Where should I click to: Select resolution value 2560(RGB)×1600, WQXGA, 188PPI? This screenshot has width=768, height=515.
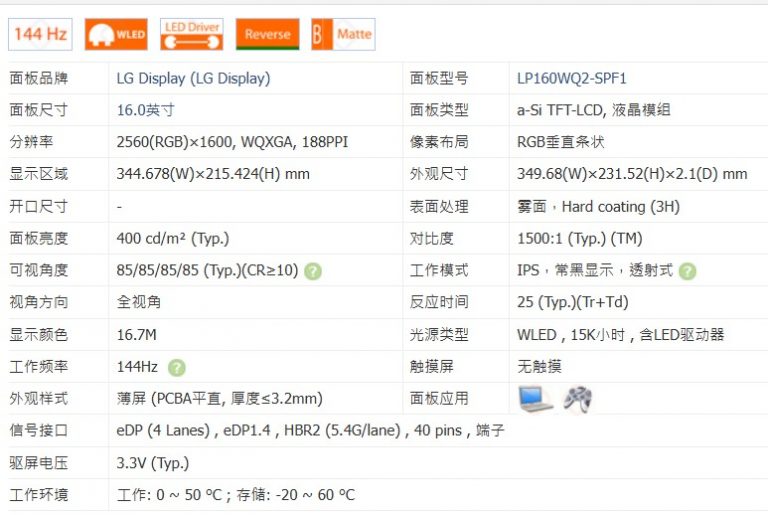pos(232,142)
